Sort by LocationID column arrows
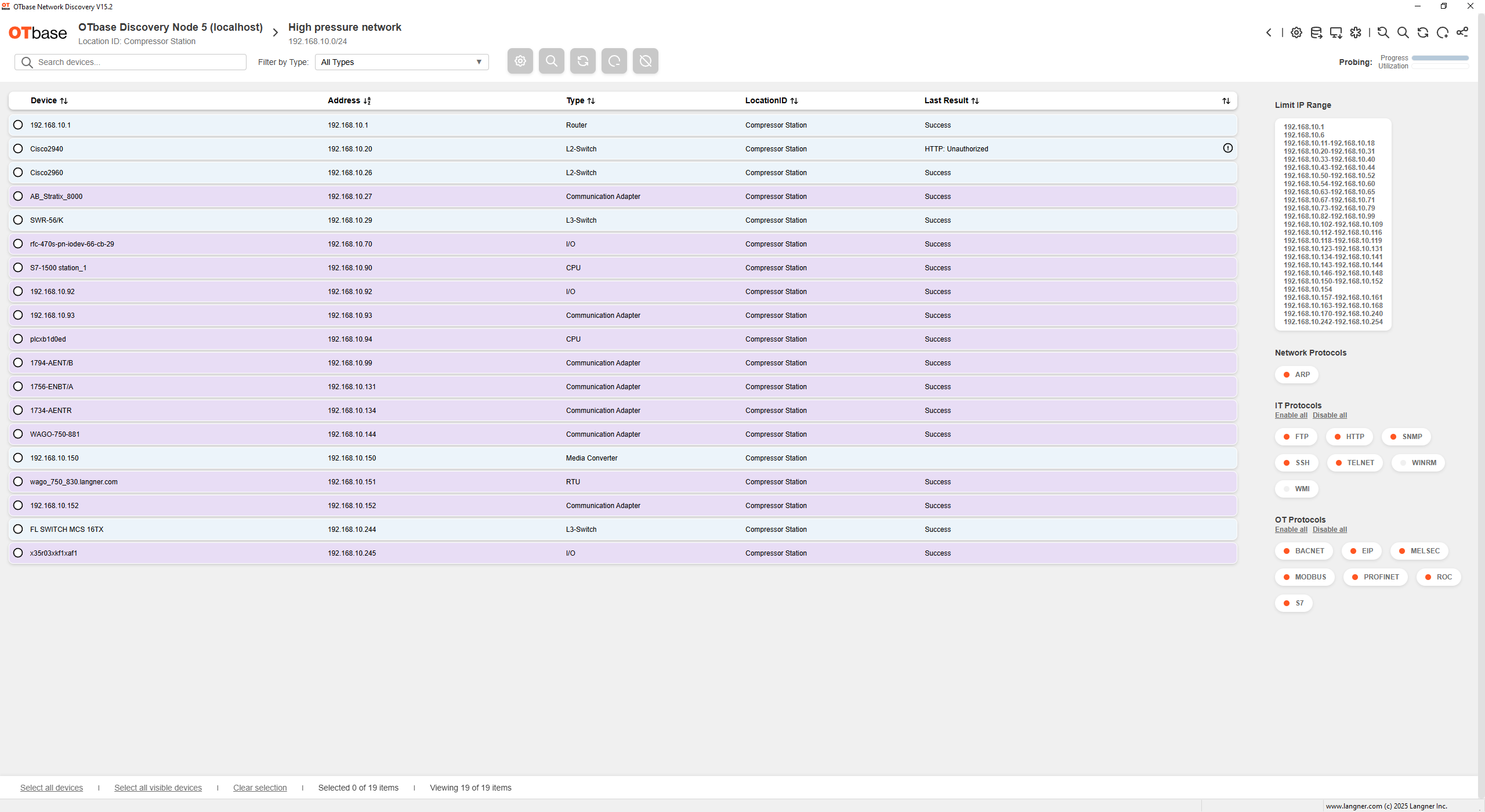Image resolution: width=1485 pixels, height=812 pixels. (x=794, y=101)
